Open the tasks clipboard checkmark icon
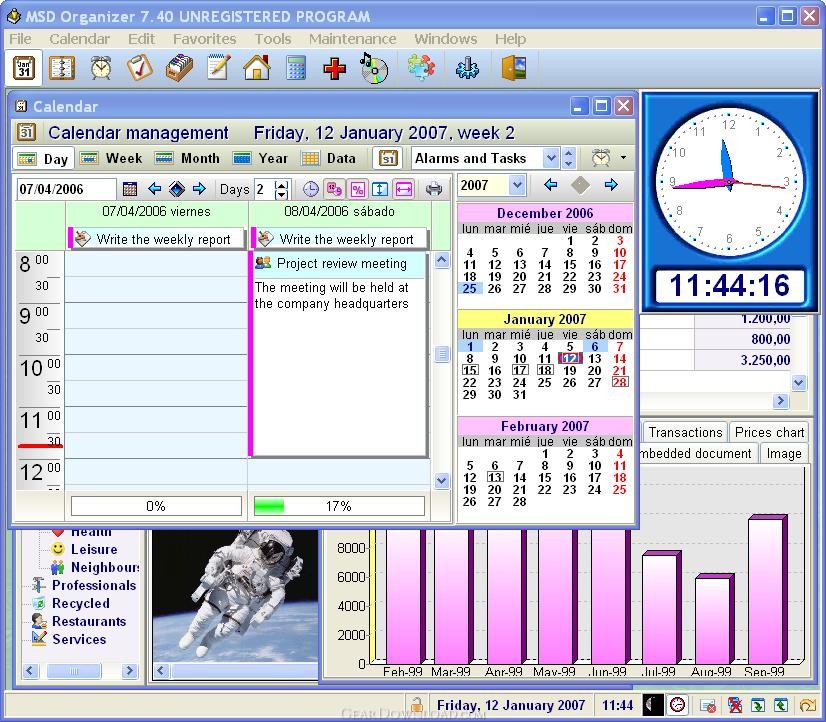The image size is (826, 722). point(140,68)
